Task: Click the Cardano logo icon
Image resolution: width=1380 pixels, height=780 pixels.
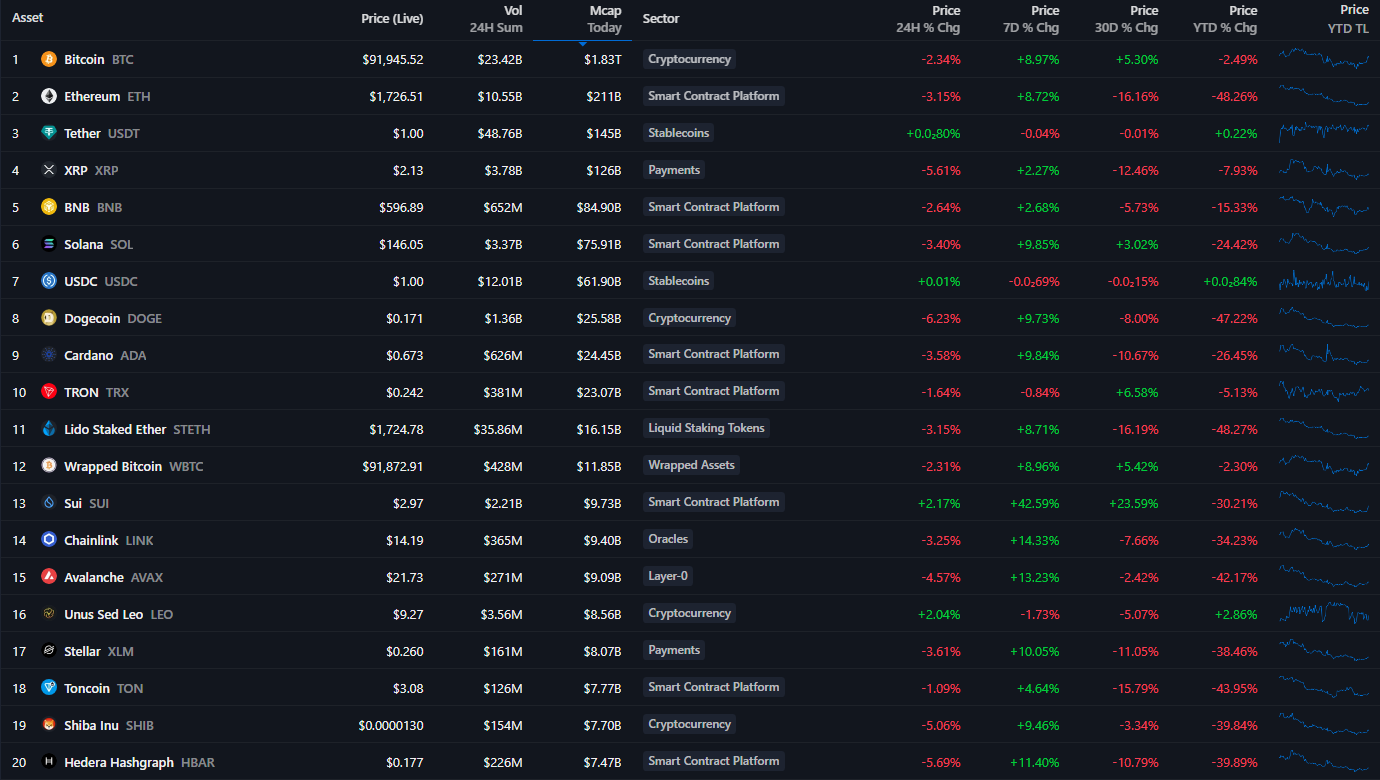Action: point(48,356)
